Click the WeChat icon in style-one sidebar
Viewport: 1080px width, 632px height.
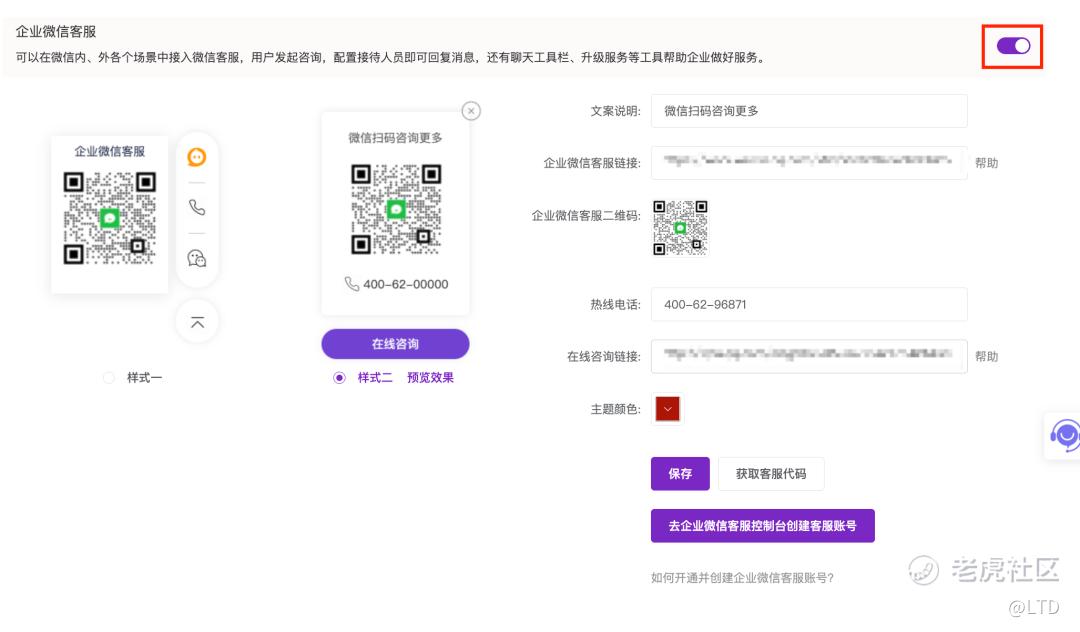point(197,258)
